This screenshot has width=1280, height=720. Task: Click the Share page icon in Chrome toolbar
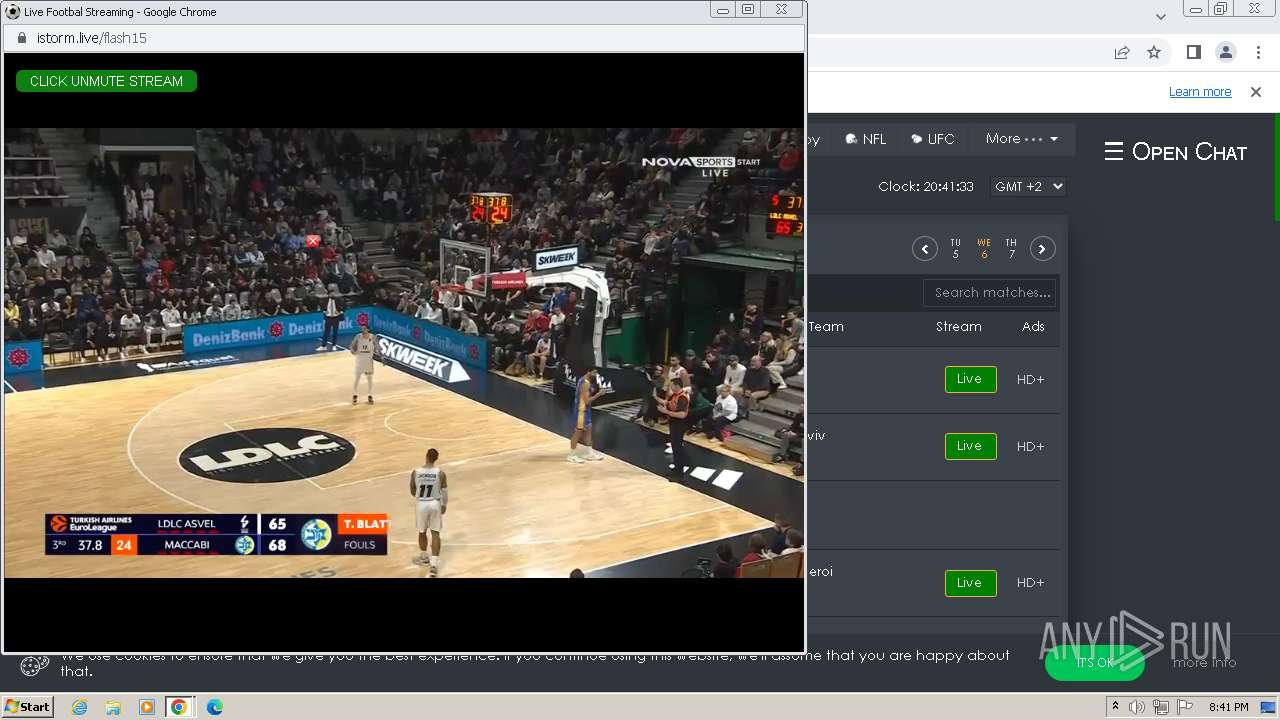pyautogui.click(x=1122, y=53)
